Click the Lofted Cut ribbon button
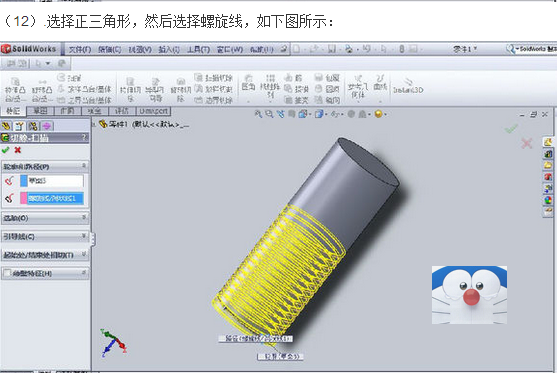The height and width of the screenshot is (374, 557). coord(214,89)
